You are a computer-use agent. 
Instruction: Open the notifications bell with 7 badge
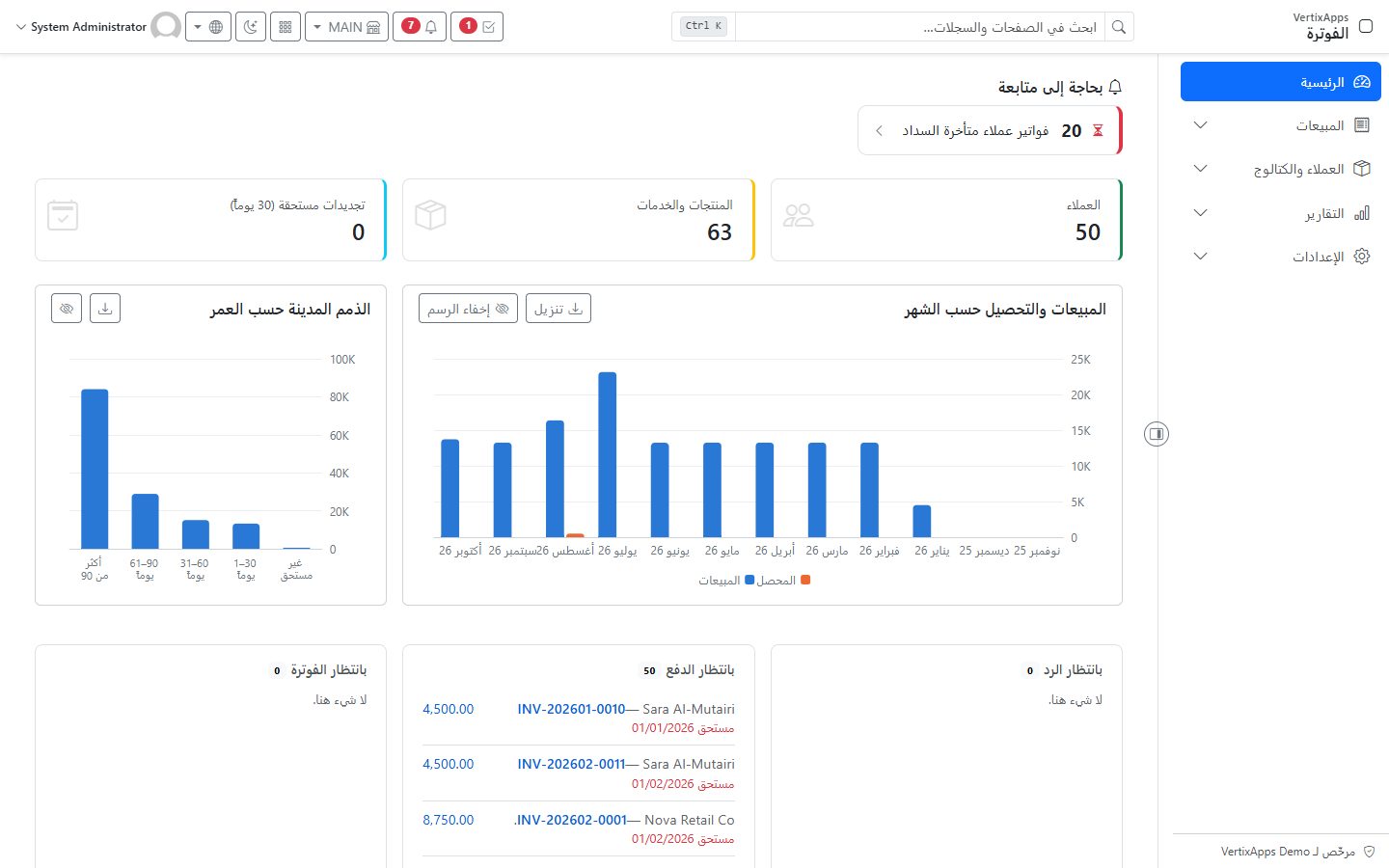click(x=420, y=27)
